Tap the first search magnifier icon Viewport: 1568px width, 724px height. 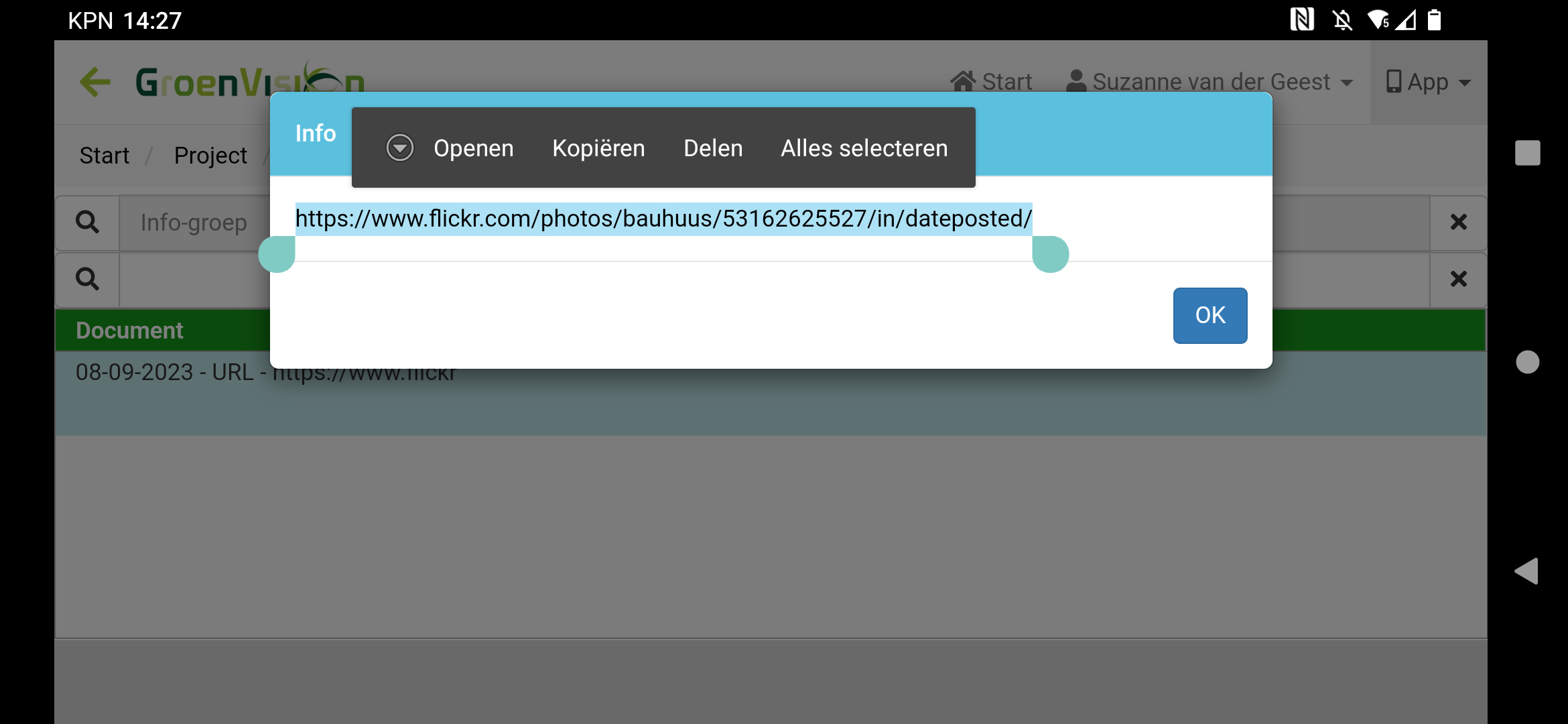coord(87,222)
